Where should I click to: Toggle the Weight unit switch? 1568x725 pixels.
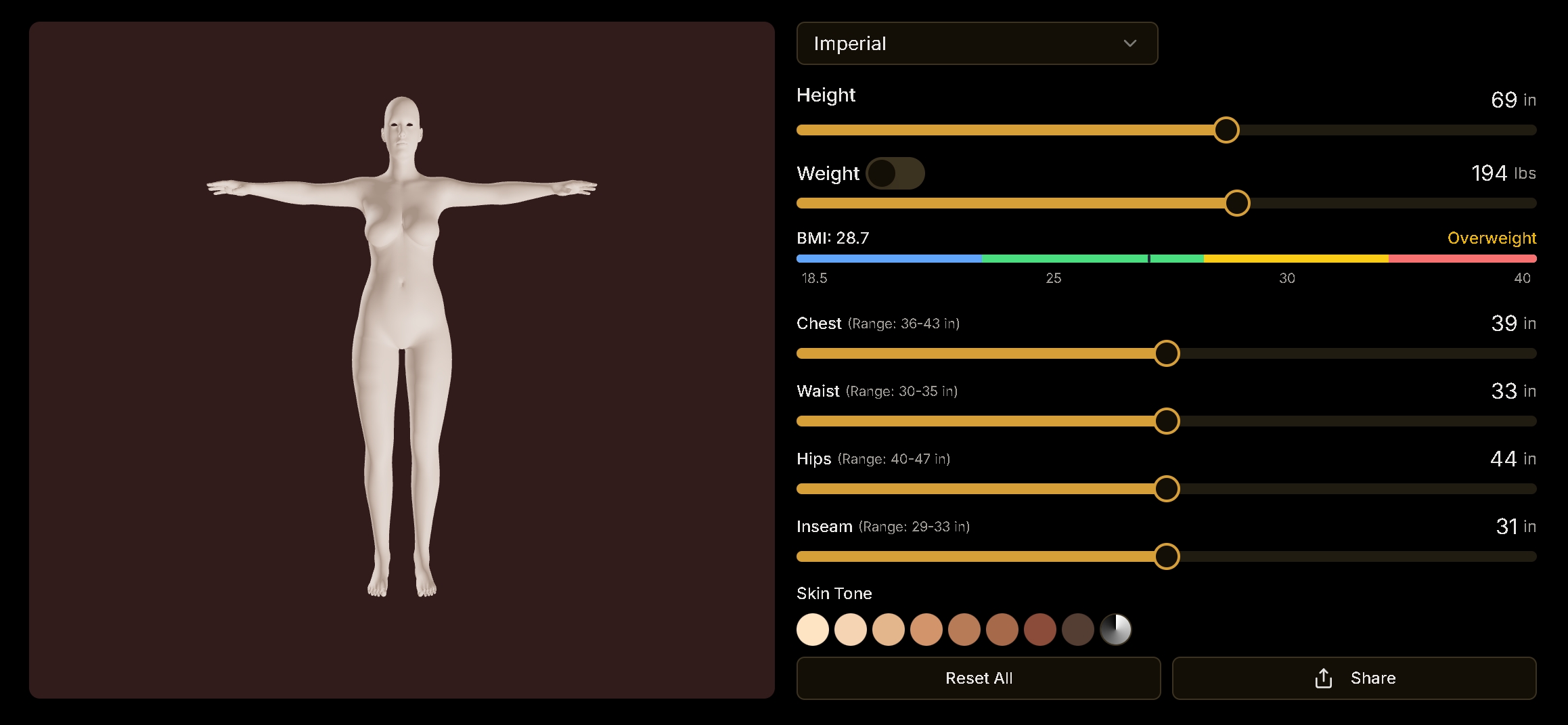click(x=896, y=173)
